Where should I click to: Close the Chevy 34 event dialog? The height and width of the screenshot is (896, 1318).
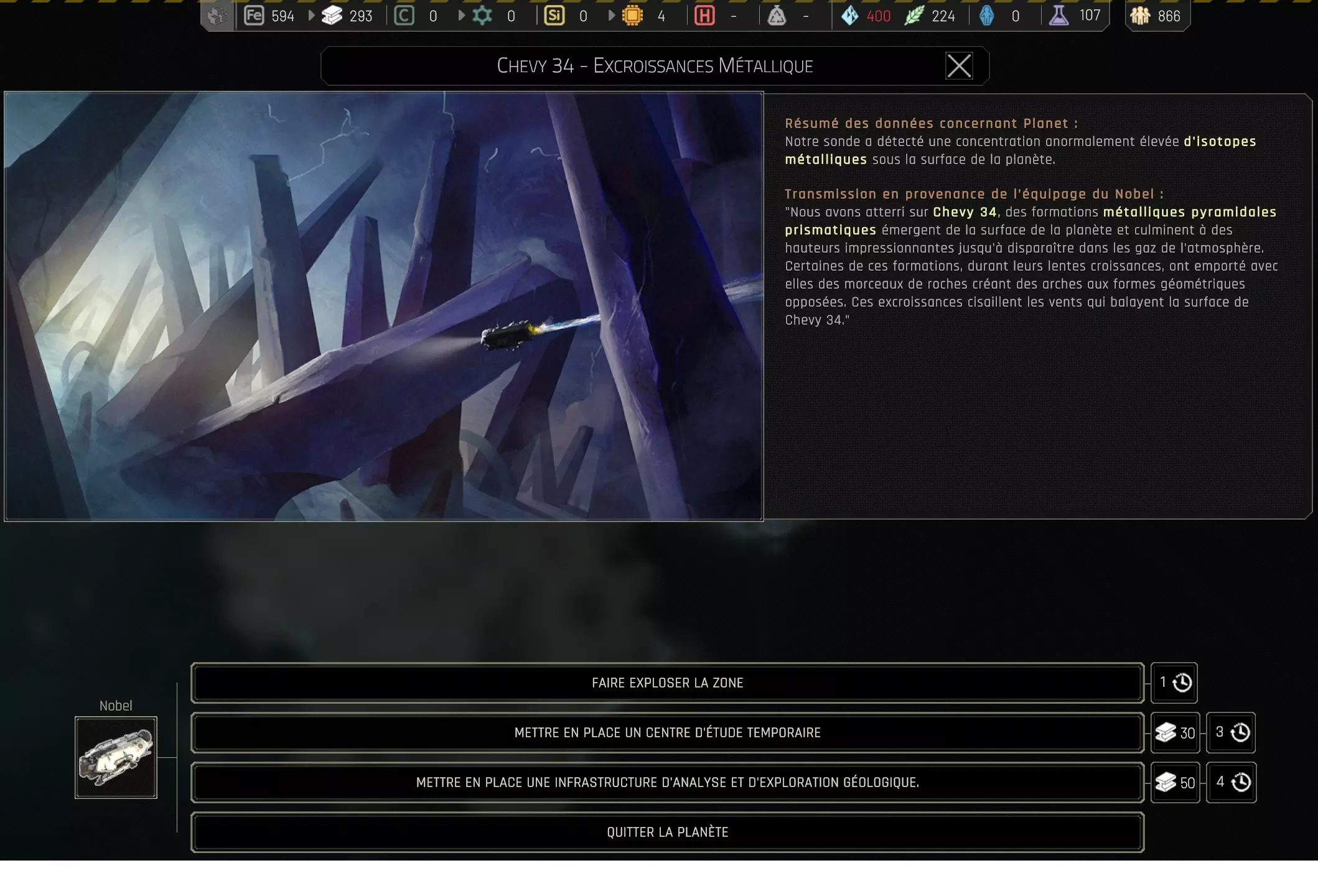coord(958,65)
